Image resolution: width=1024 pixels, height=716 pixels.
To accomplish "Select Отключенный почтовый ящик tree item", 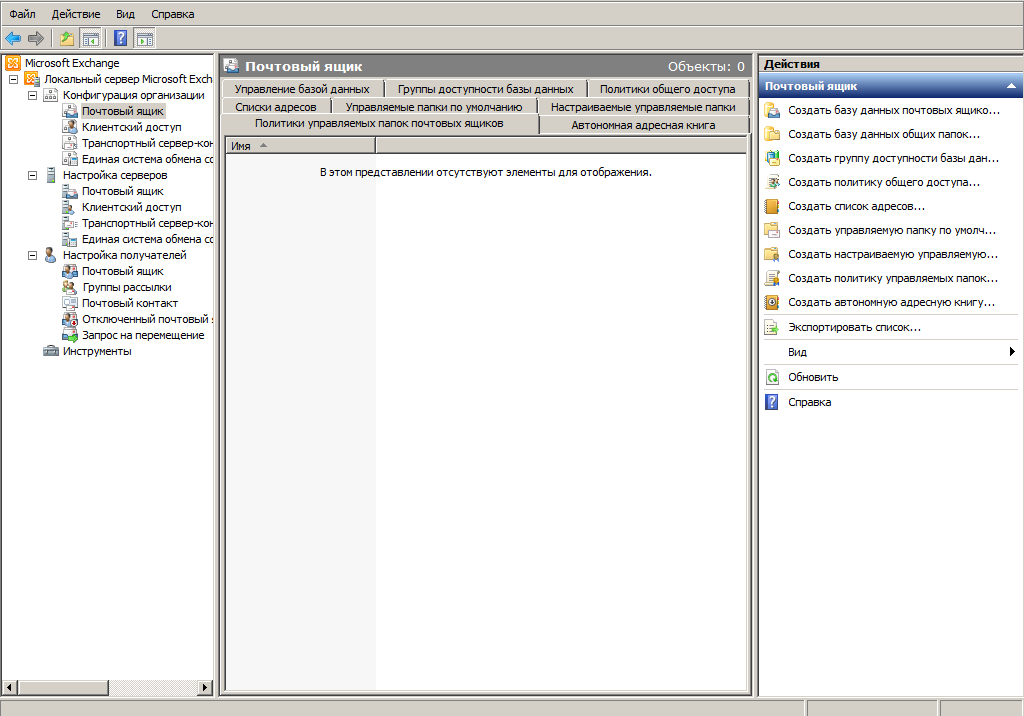I will coord(147,319).
